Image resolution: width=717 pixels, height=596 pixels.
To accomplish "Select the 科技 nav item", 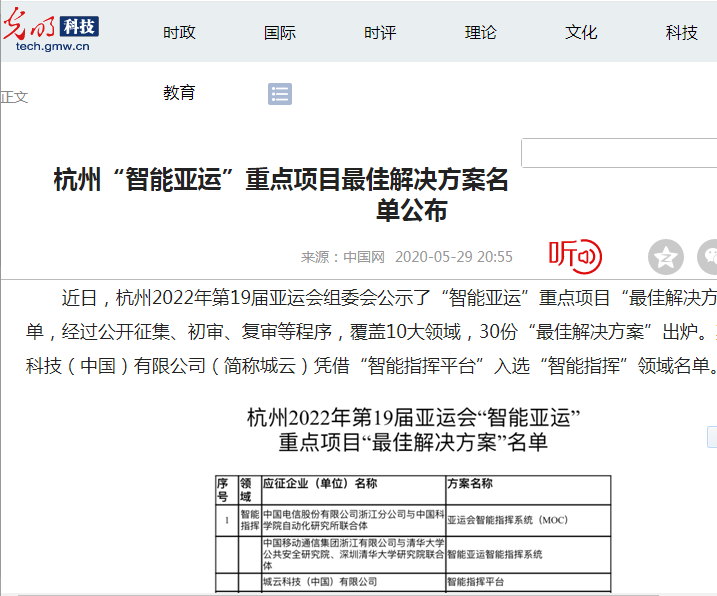I will coord(681,32).
